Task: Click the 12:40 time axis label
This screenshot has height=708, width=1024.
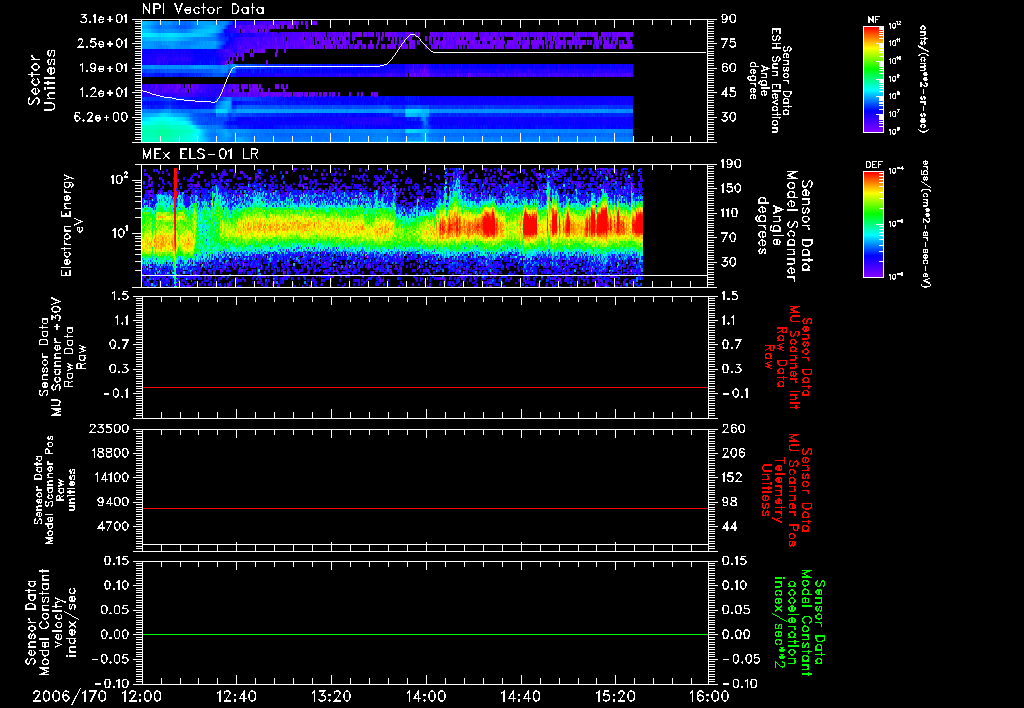Action: (236, 696)
